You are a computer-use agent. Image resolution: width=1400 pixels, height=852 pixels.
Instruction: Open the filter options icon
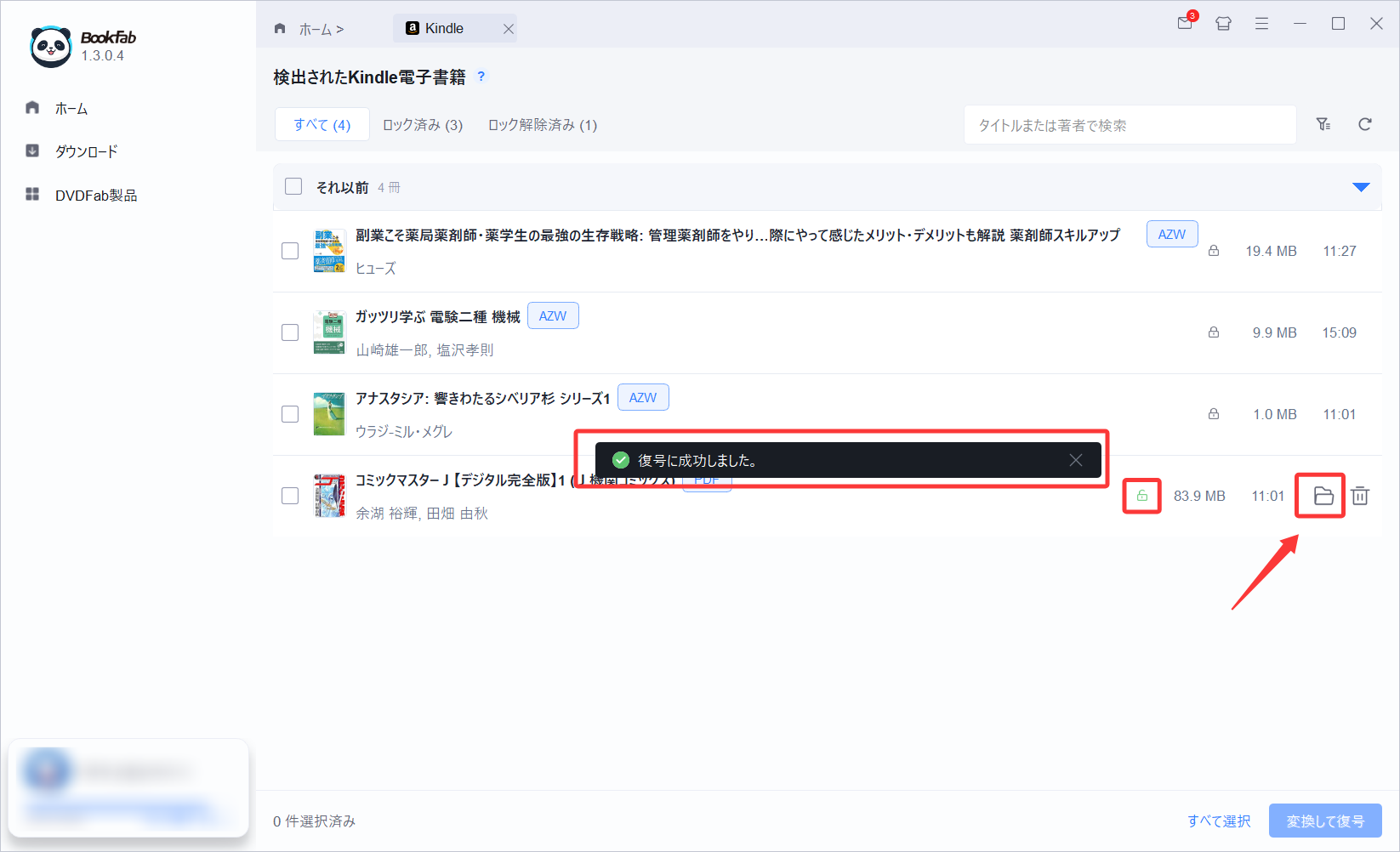point(1323,124)
